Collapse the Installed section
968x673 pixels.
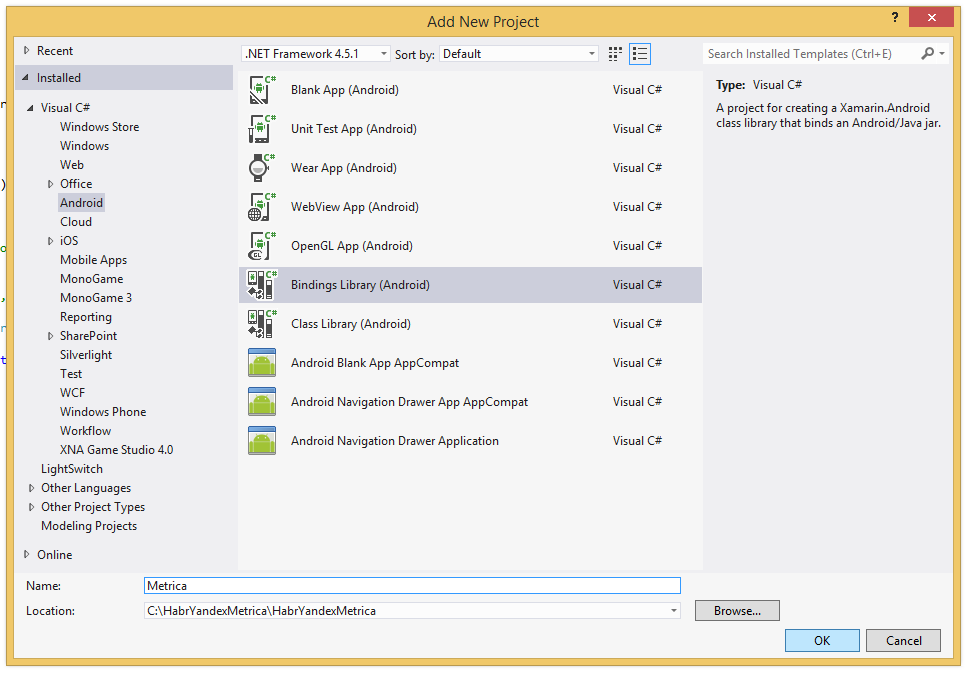tap(25, 78)
